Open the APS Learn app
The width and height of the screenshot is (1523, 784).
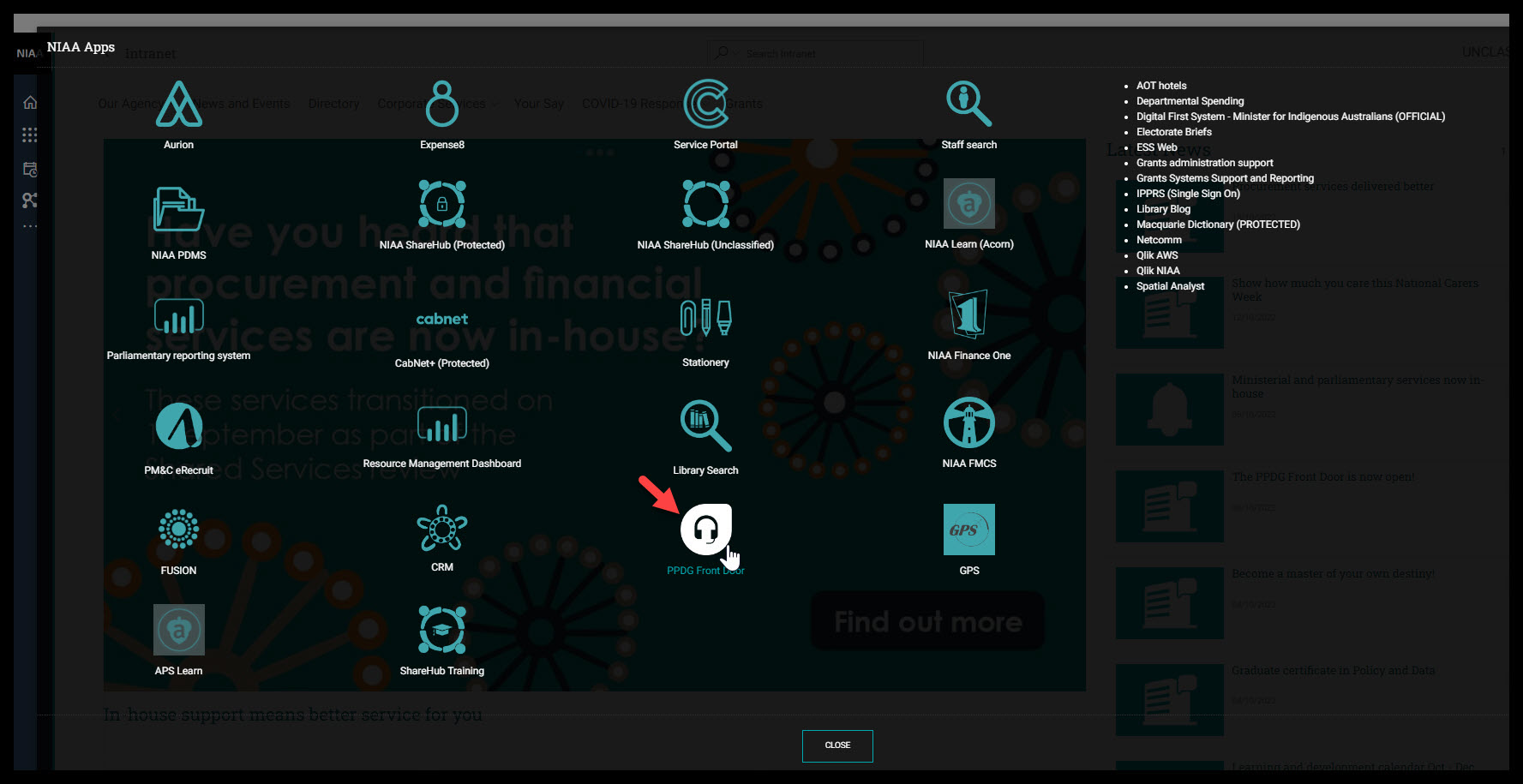pyautogui.click(x=178, y=630)
